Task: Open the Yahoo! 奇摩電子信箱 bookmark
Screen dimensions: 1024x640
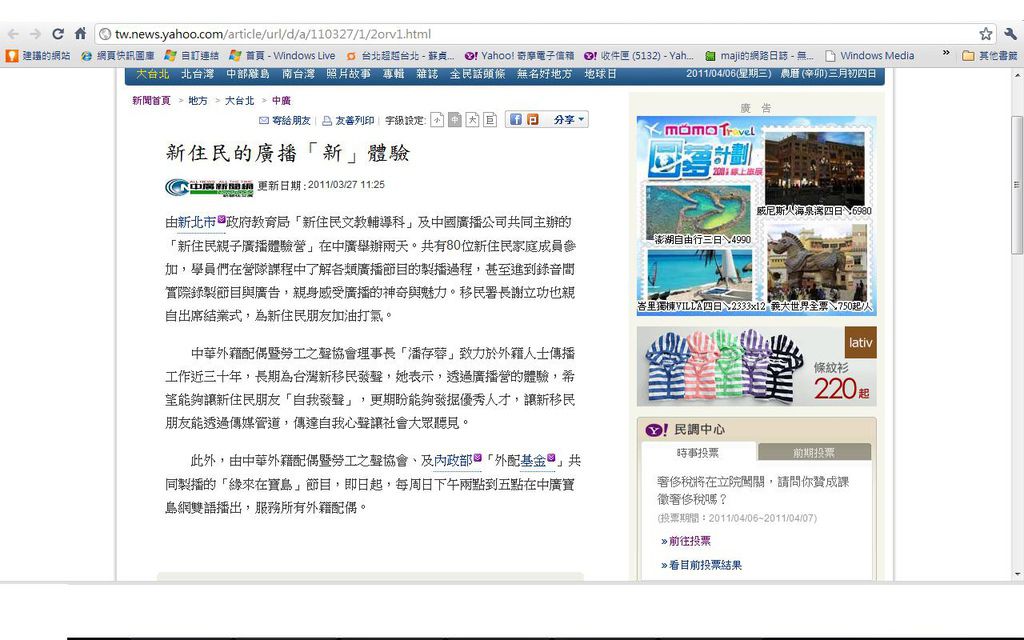Action: coord(519,56)
